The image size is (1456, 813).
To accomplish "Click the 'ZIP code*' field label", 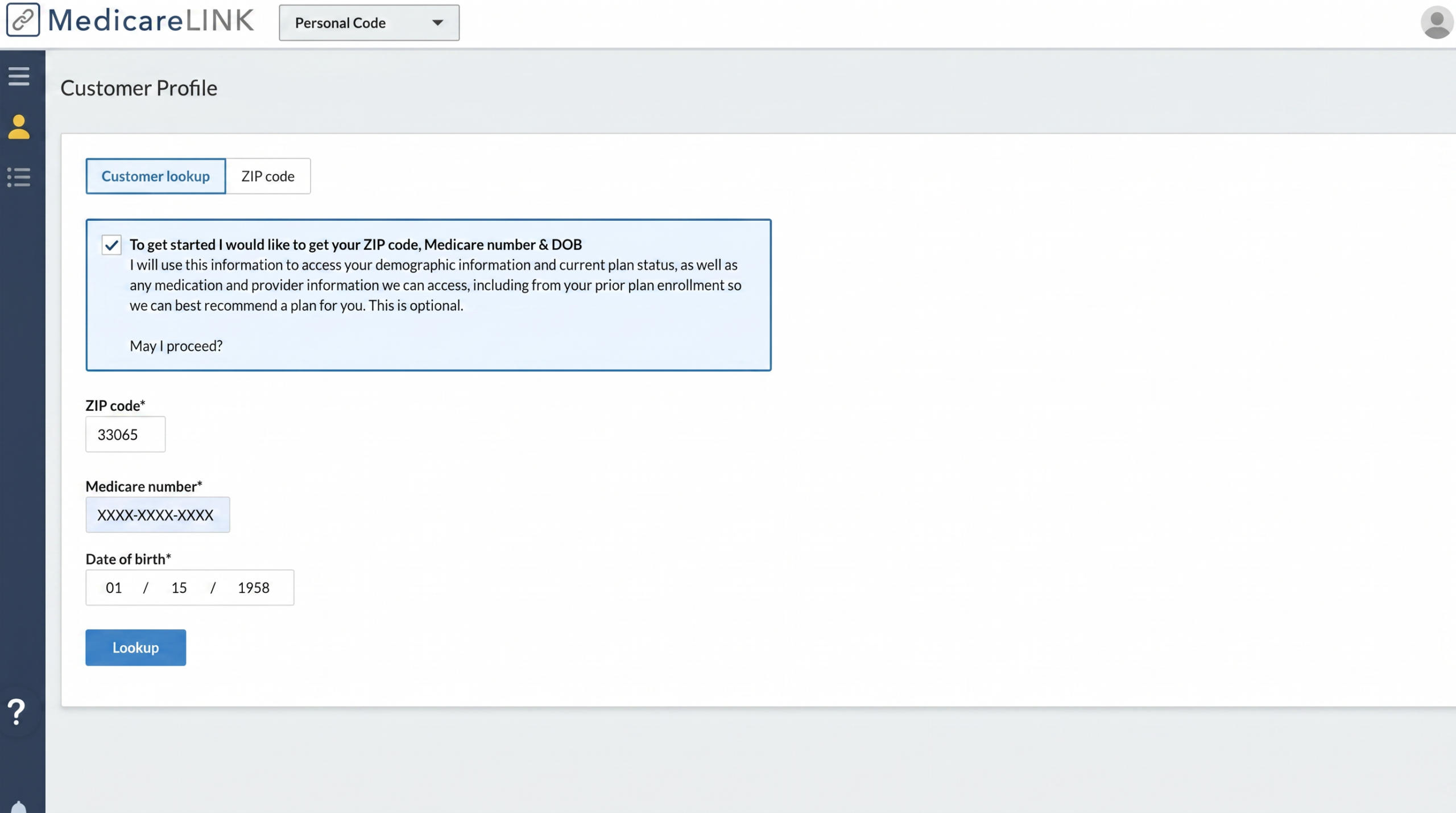I will pyautogui.click(x=115, y=406).
